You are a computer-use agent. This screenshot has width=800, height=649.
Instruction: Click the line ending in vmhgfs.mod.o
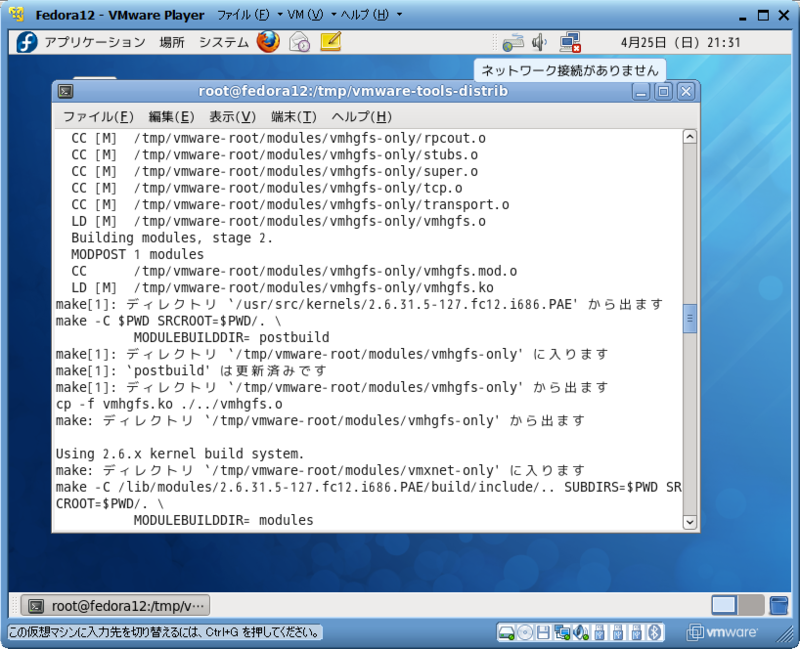tap(294, 271)
